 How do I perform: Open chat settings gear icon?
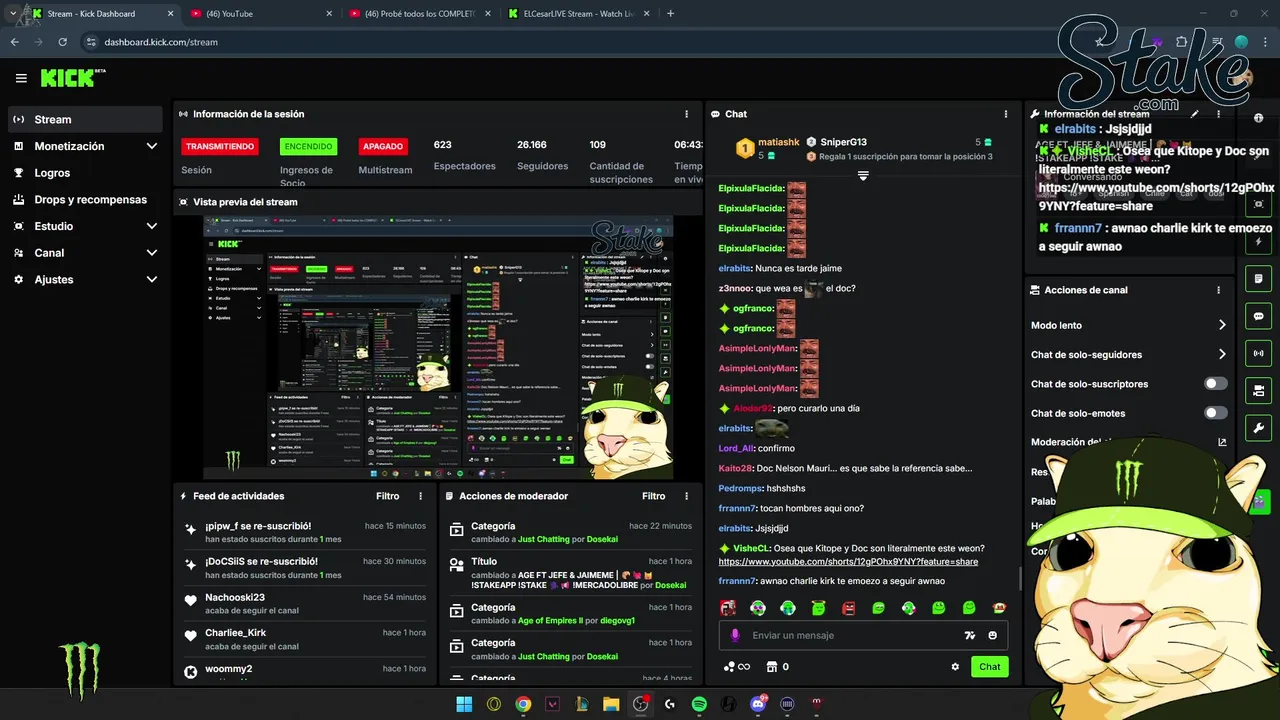tap(955, 667)
